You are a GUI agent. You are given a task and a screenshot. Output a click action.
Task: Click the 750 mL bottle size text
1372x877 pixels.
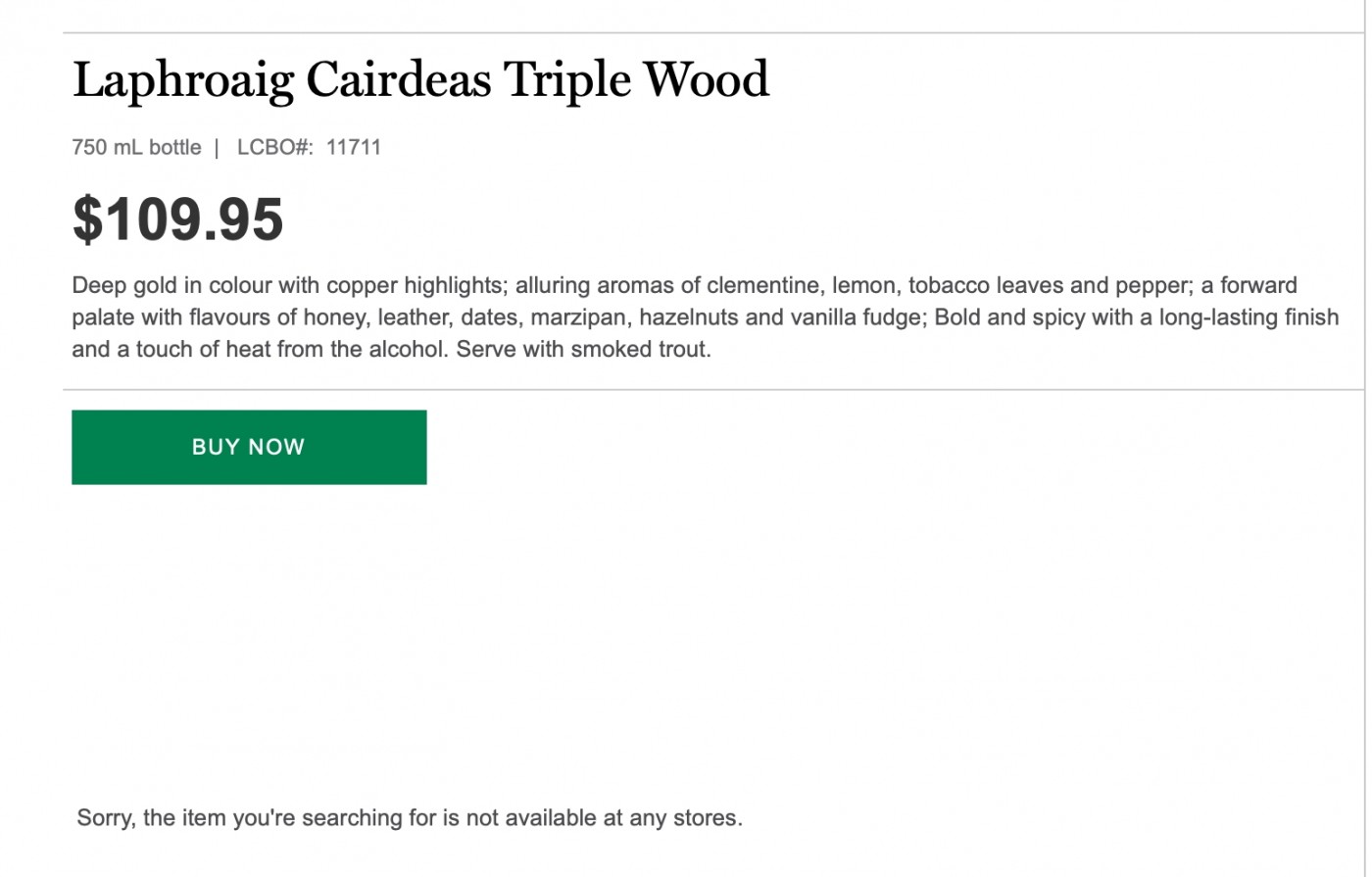point(136,148)
